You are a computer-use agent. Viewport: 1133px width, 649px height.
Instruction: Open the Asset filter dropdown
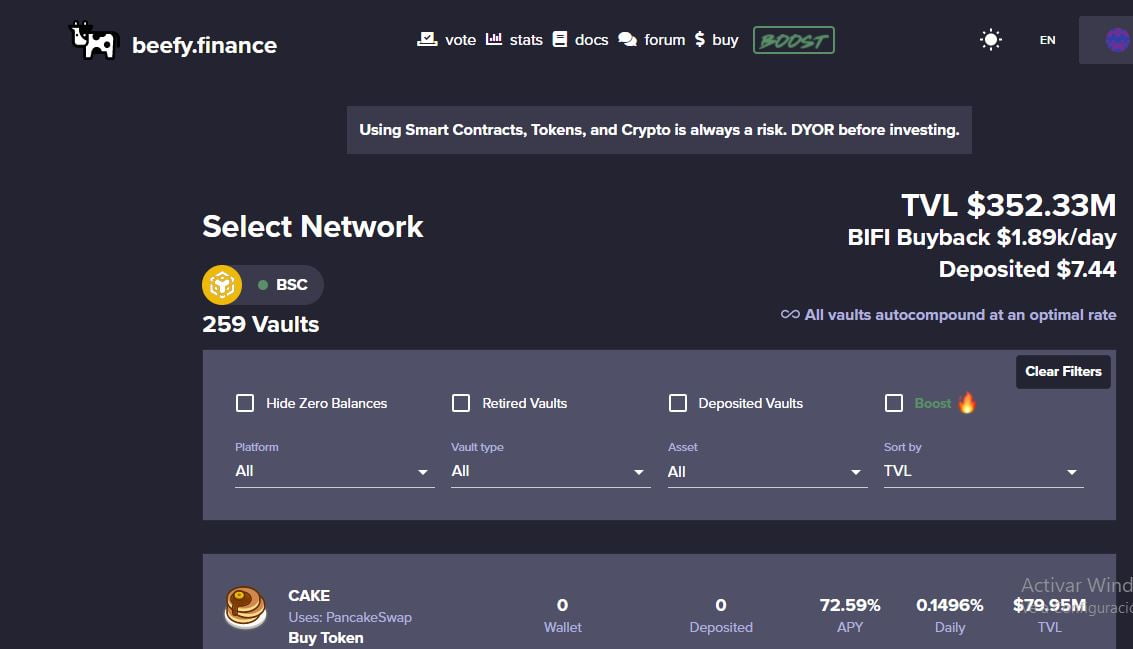point(767,472)
